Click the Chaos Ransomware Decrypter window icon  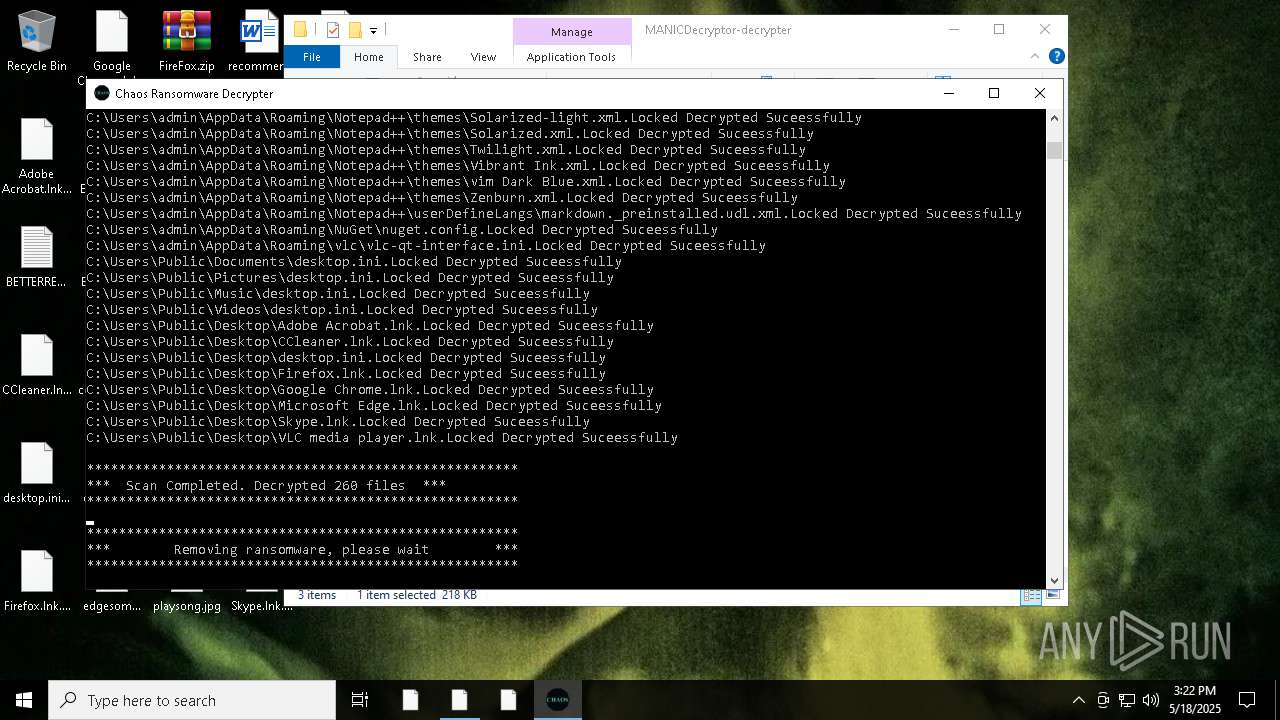(x=102, y=93)
